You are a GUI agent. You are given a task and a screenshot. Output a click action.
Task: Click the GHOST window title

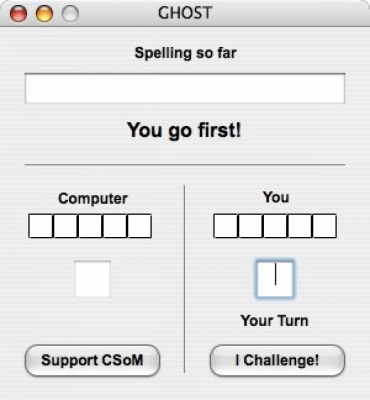(x=185, y=13)
